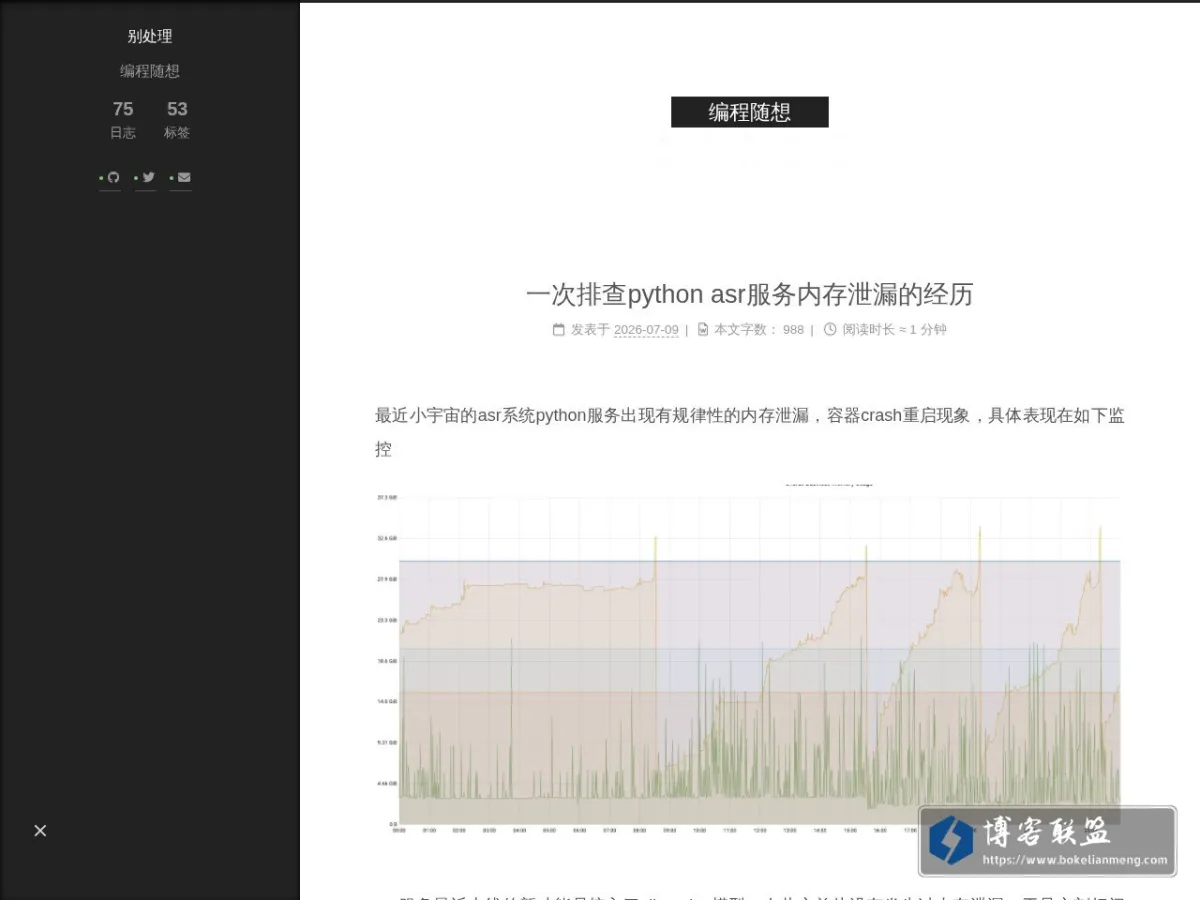Close the sidebar with the X icon
The width and height of the screenshot is (1200, 900).
(40, 831)
